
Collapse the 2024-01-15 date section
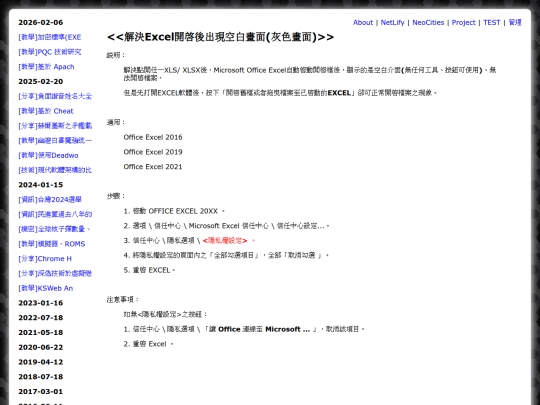(x=41, y=185)
